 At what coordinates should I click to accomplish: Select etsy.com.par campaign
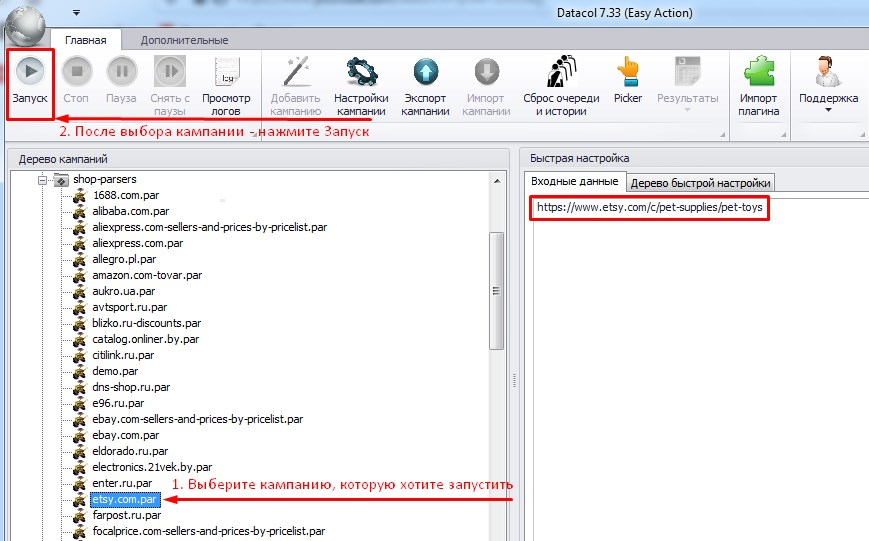125,499
